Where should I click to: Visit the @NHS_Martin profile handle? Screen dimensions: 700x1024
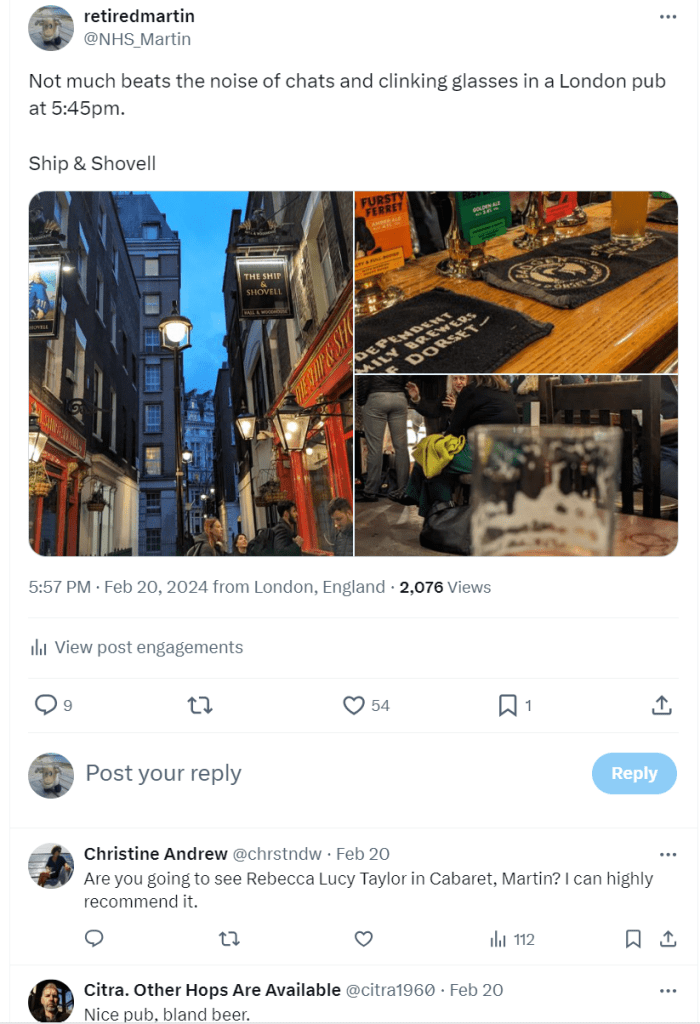tap(137, 39)
